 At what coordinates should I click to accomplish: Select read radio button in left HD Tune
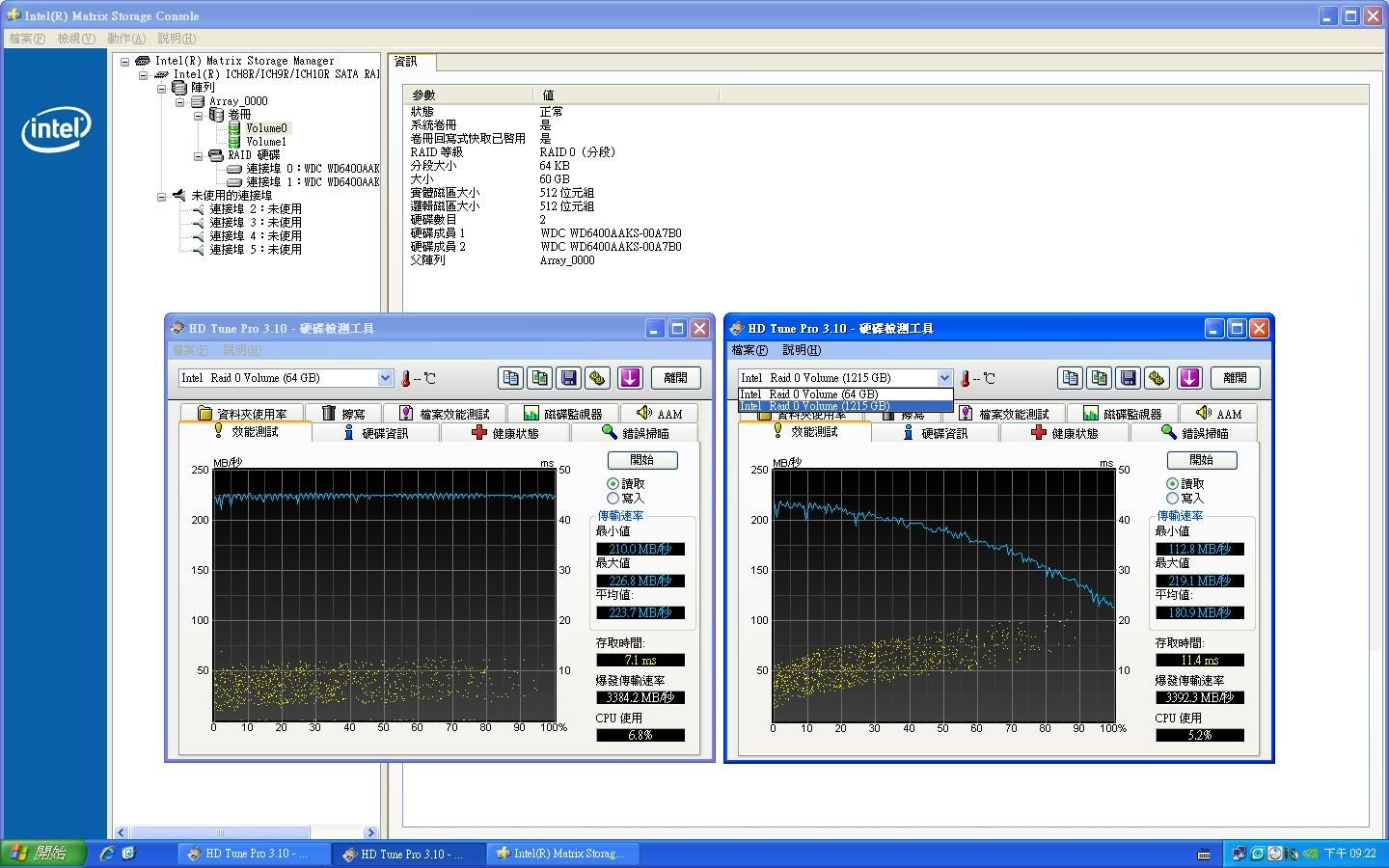[613, 484]
